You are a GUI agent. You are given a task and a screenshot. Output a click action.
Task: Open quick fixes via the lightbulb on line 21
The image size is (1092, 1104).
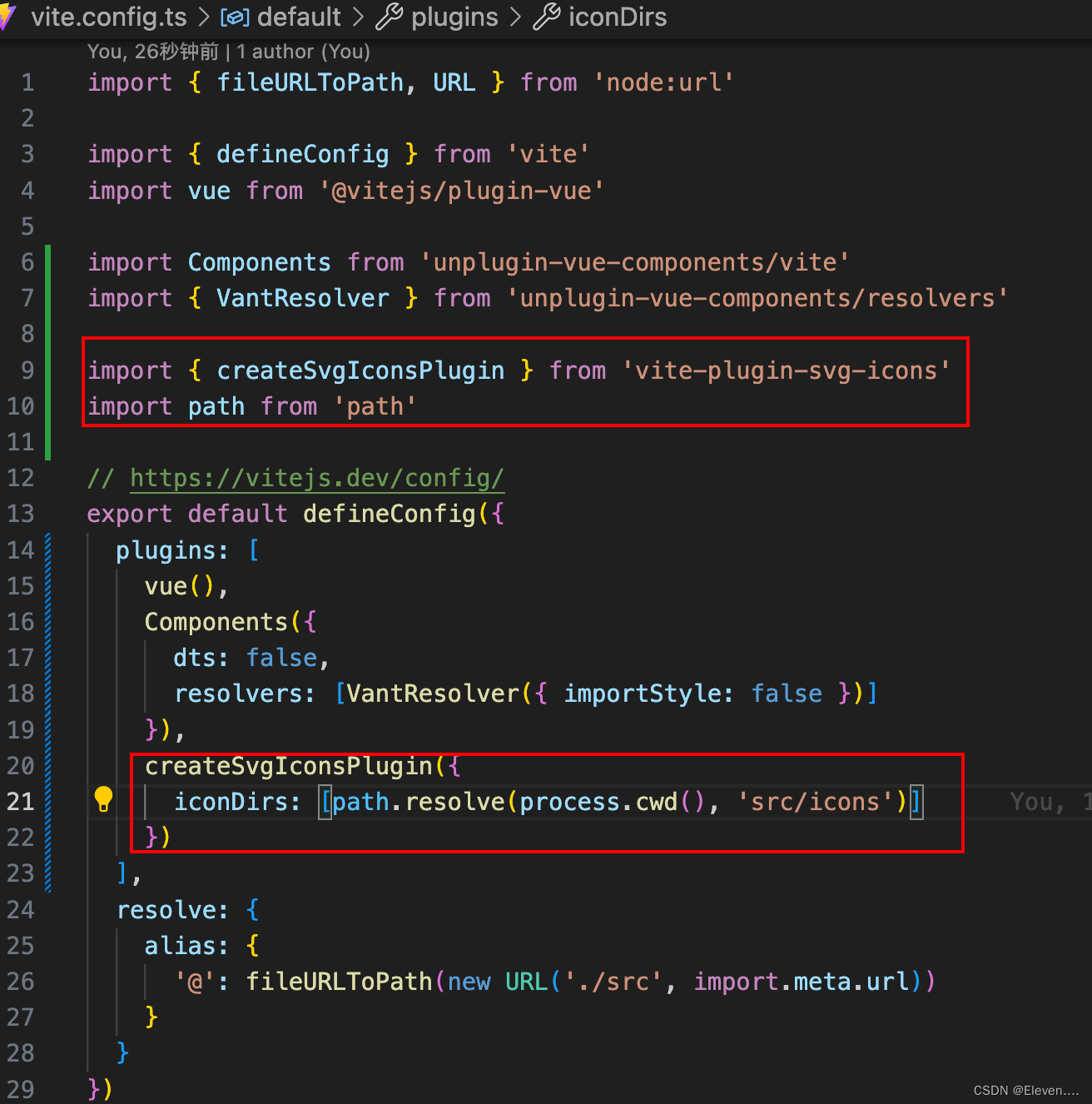[102, 798]
